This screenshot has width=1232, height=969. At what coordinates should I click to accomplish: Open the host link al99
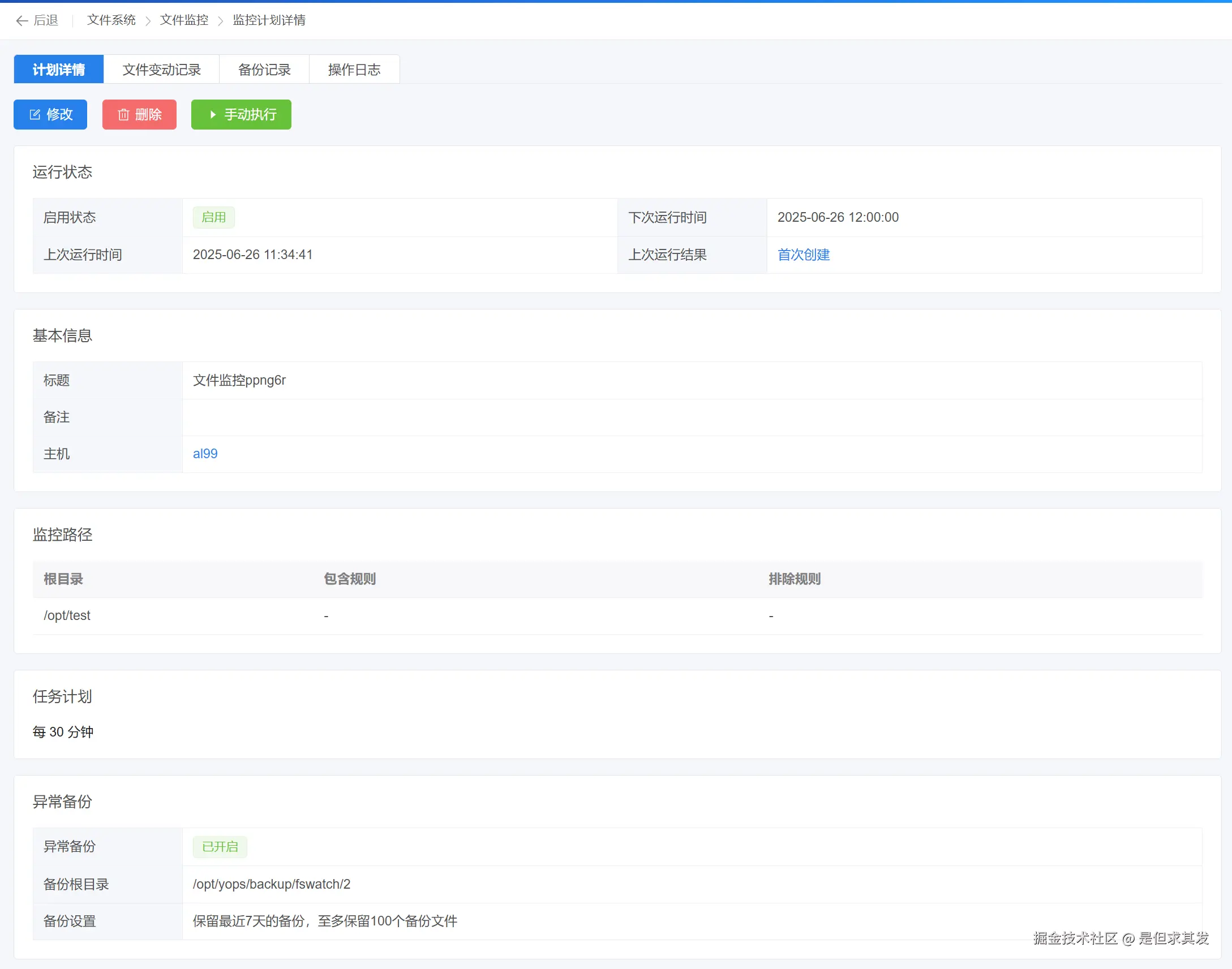click(x=205, y=454)
